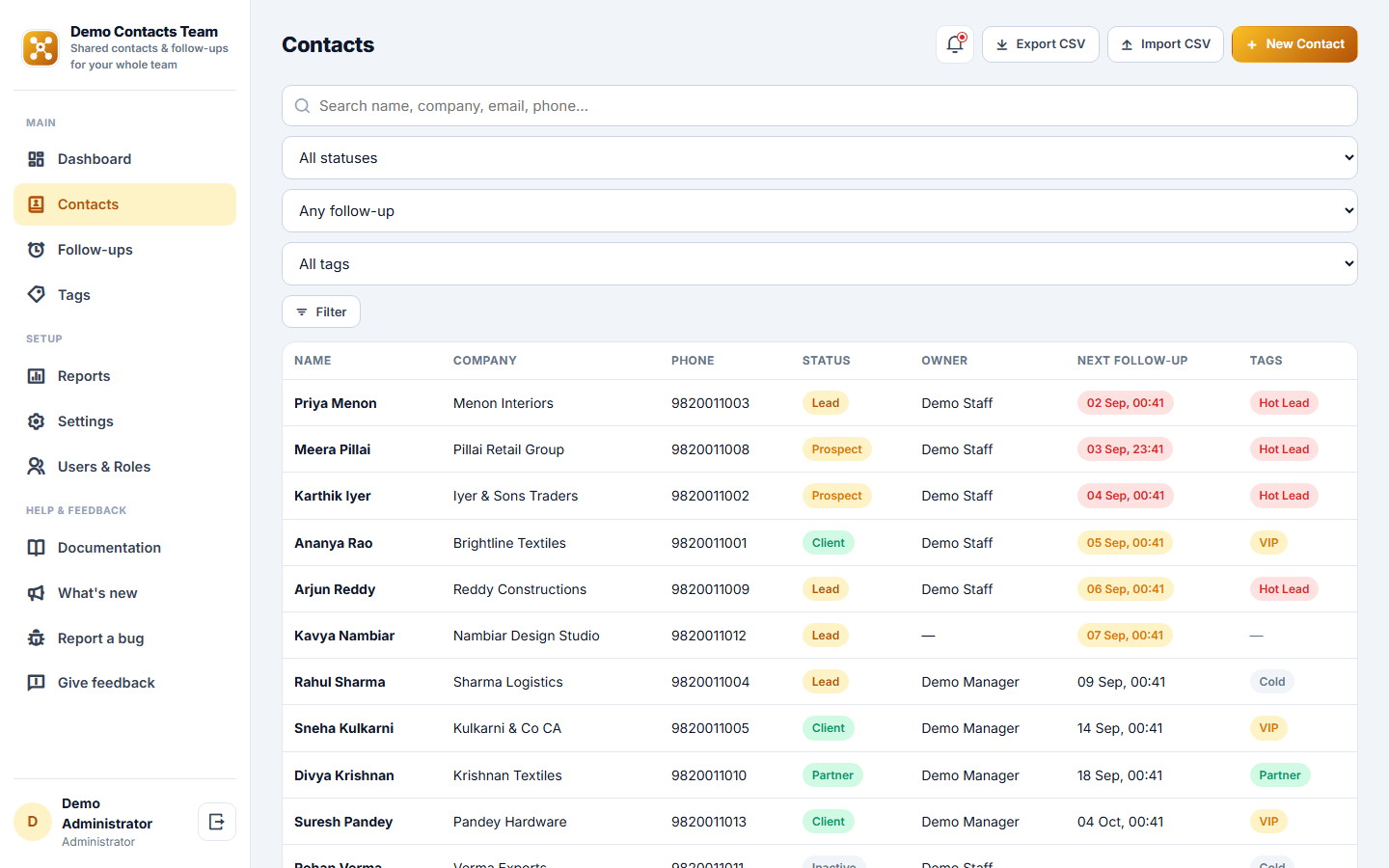Click the What's new megaphone icon
The image size is (1389, 868).
37,593
